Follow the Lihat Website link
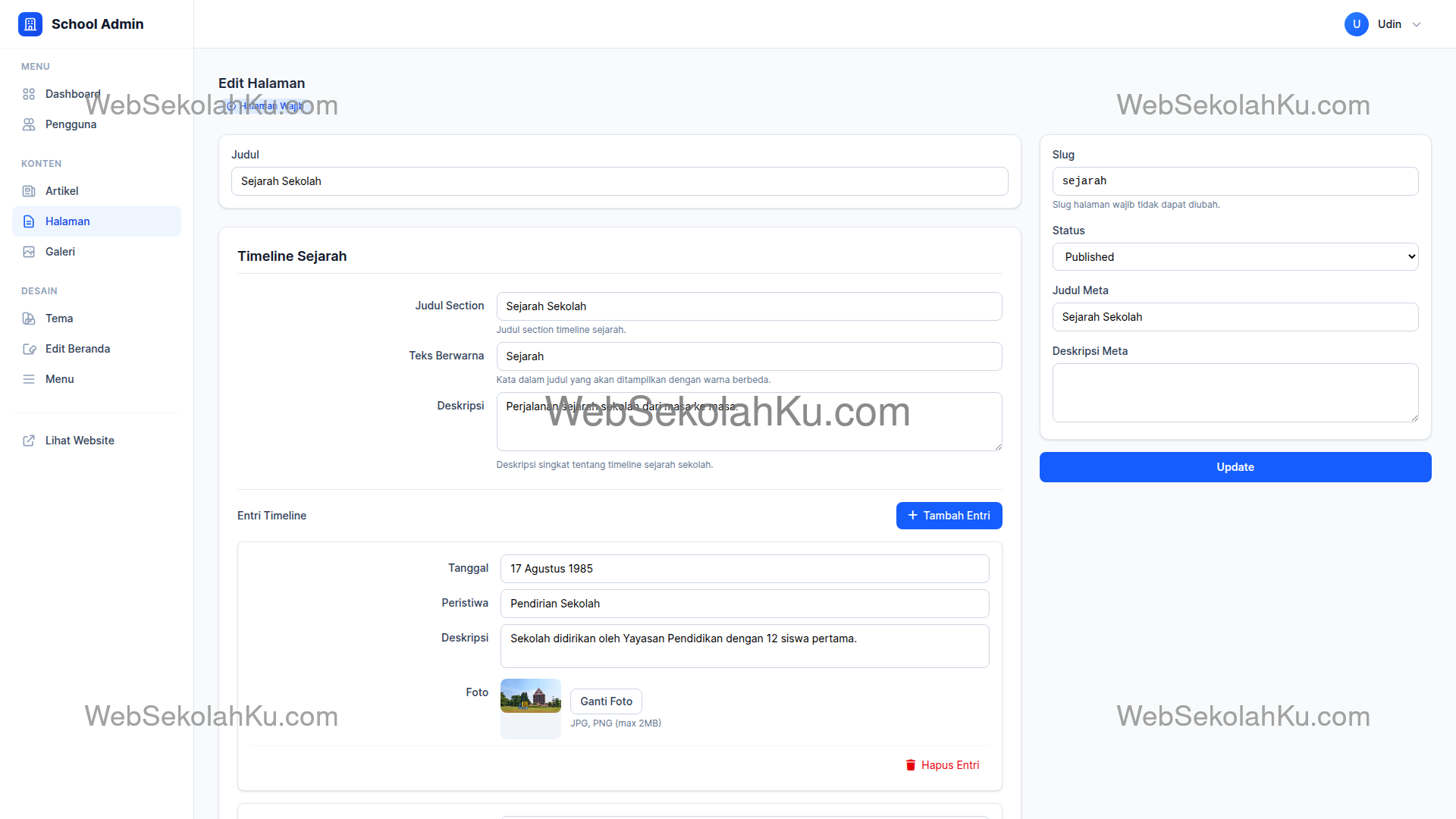1456x819 pixels. pyautogui.click(x=97, y=441)
